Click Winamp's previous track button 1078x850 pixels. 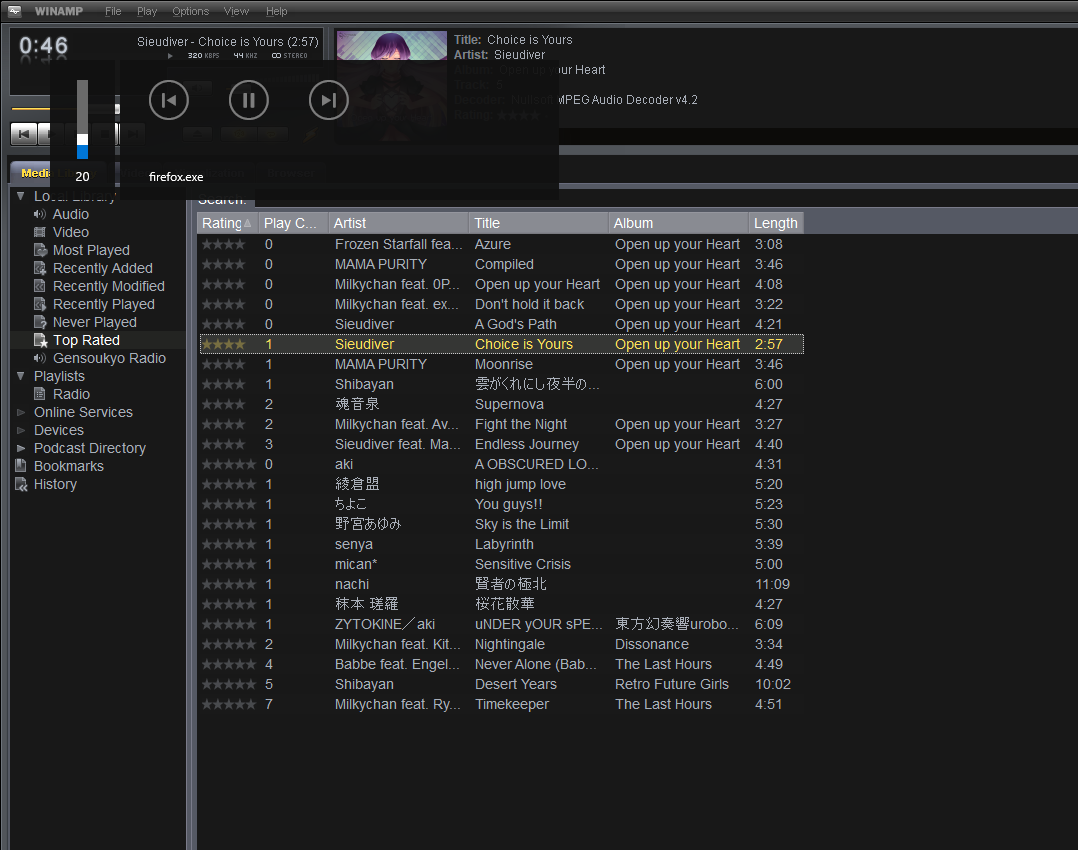(24, 133)
